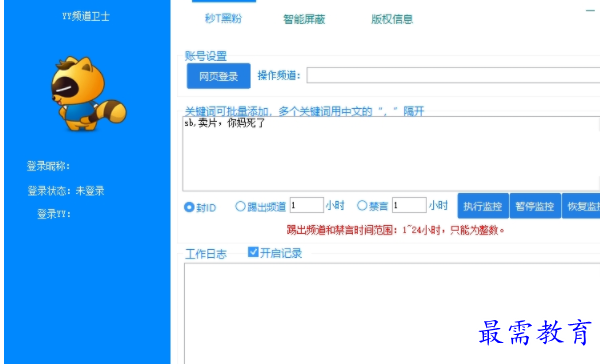Viewport: 600px width, 364px height.
Task: Click inside the keyword list text area
Action: [391, 154]
